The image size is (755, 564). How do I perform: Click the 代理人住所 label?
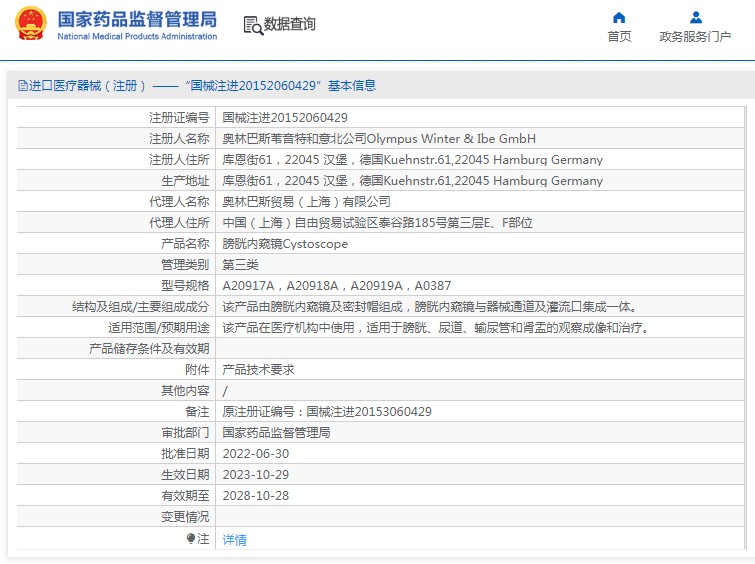(179, 223)
